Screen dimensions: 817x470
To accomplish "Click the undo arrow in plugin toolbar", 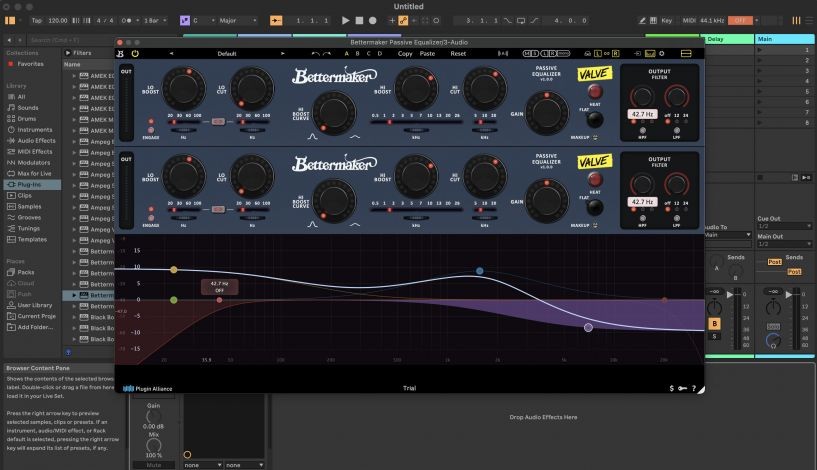I will click(315, 53).
